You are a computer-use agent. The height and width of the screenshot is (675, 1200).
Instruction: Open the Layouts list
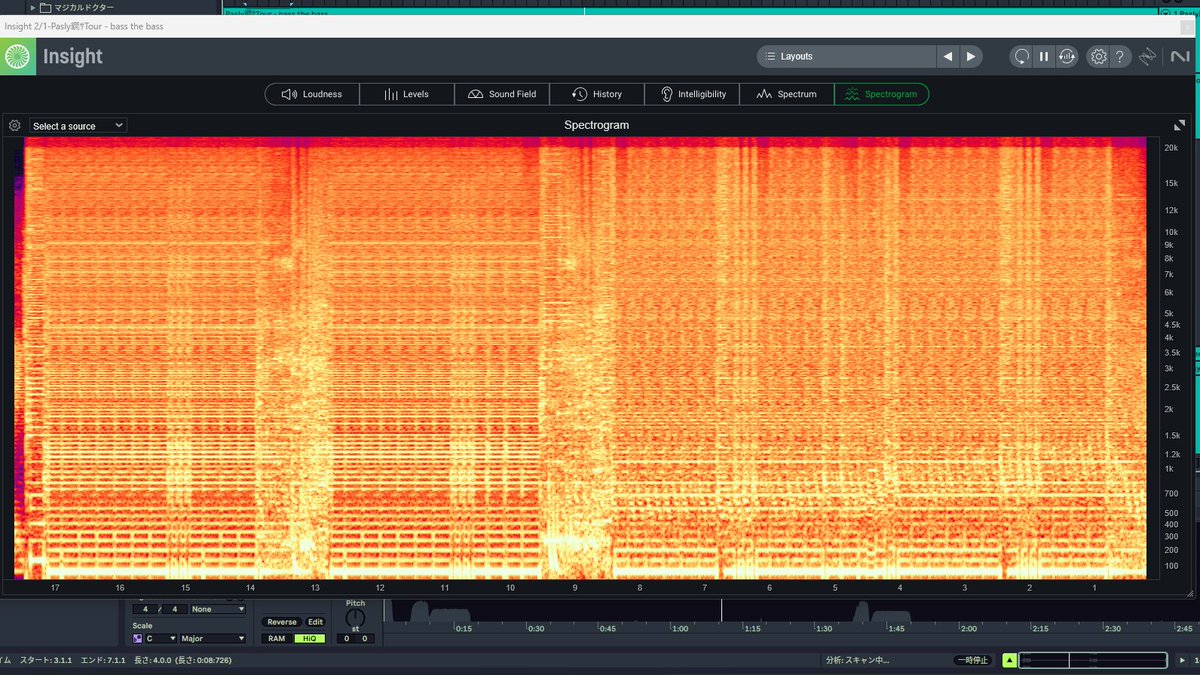[846, 57]
